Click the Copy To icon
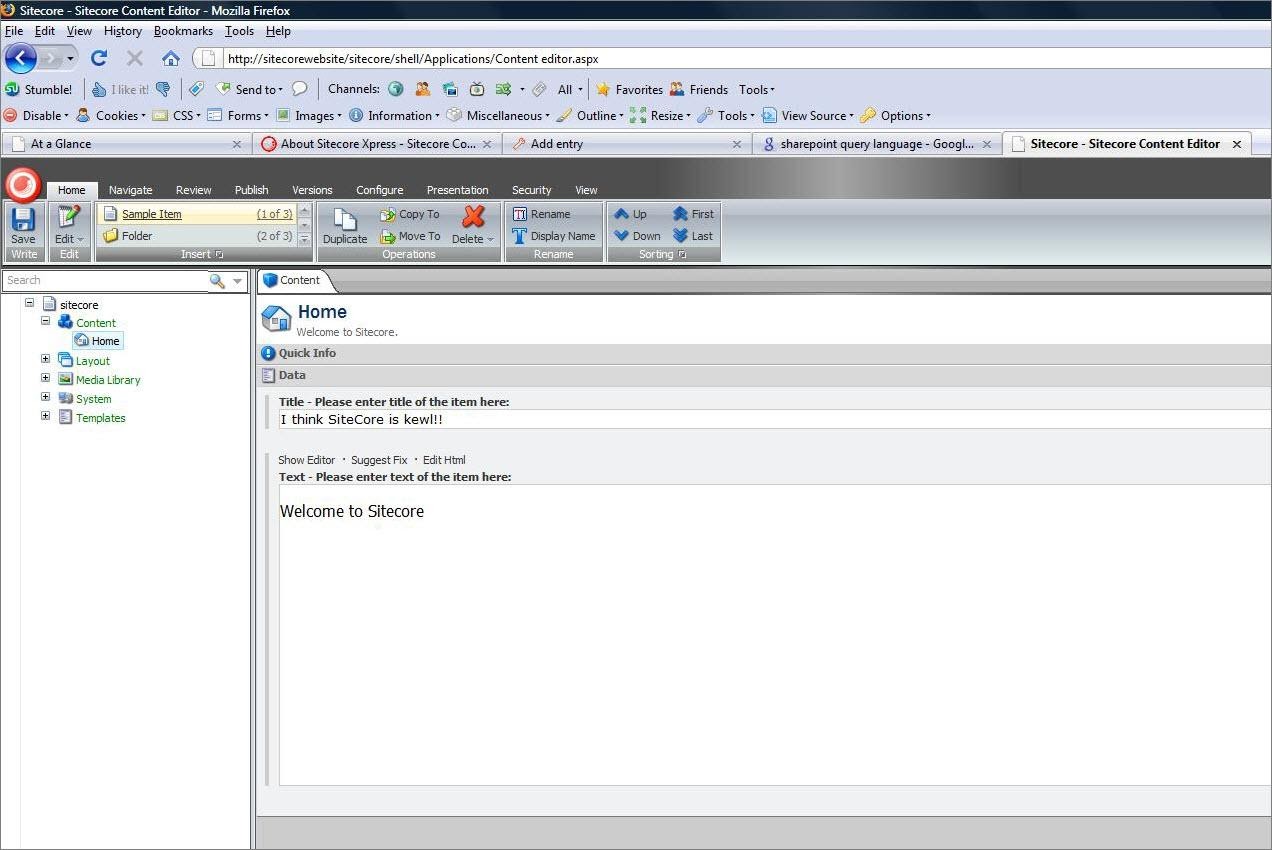This screenshot has height=850, width=1272. [x=388, y=214]
